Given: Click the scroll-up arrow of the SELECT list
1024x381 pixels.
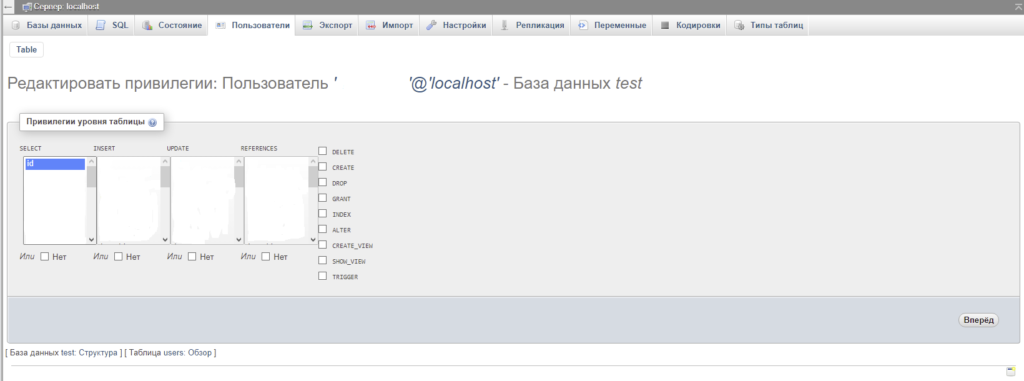Looking at the screenshot, I should pyautogui.click(x=91, y=162).
